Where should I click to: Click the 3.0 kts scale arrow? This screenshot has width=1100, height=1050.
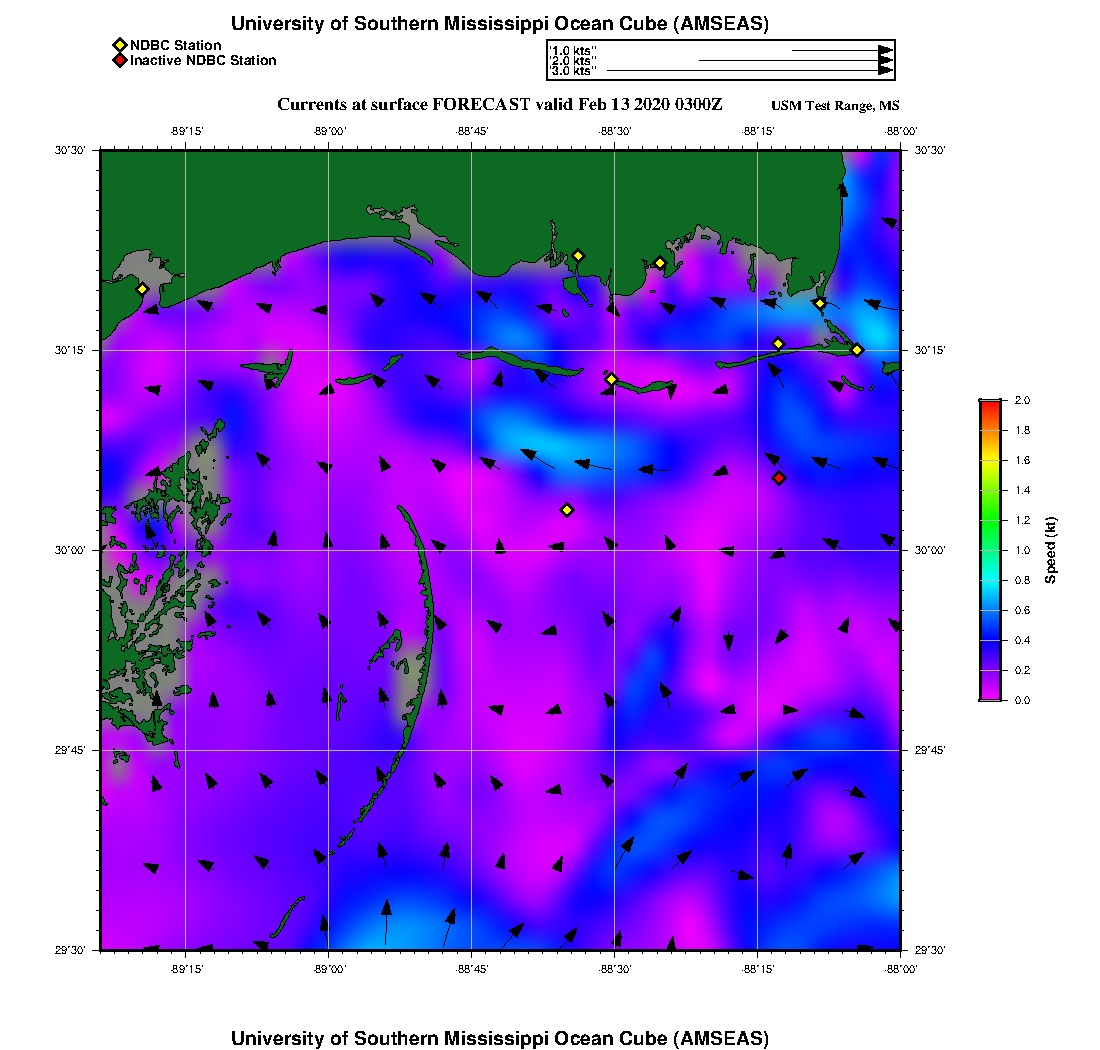point(750,71)
